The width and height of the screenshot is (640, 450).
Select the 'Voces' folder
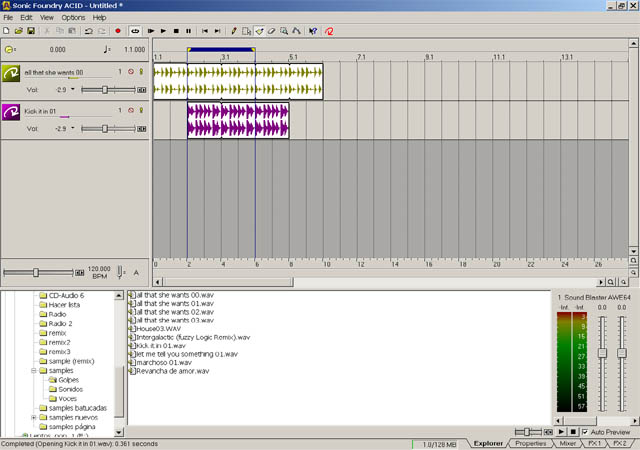(x=67, y=399)
